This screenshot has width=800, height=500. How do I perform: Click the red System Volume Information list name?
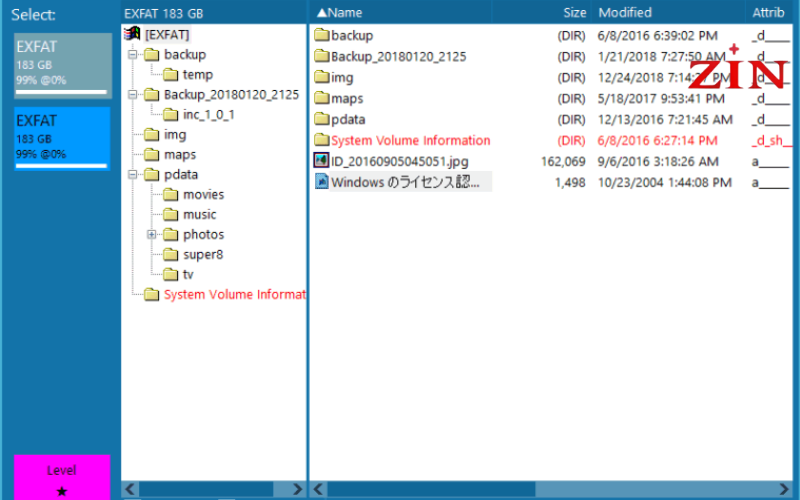(411, 141)
